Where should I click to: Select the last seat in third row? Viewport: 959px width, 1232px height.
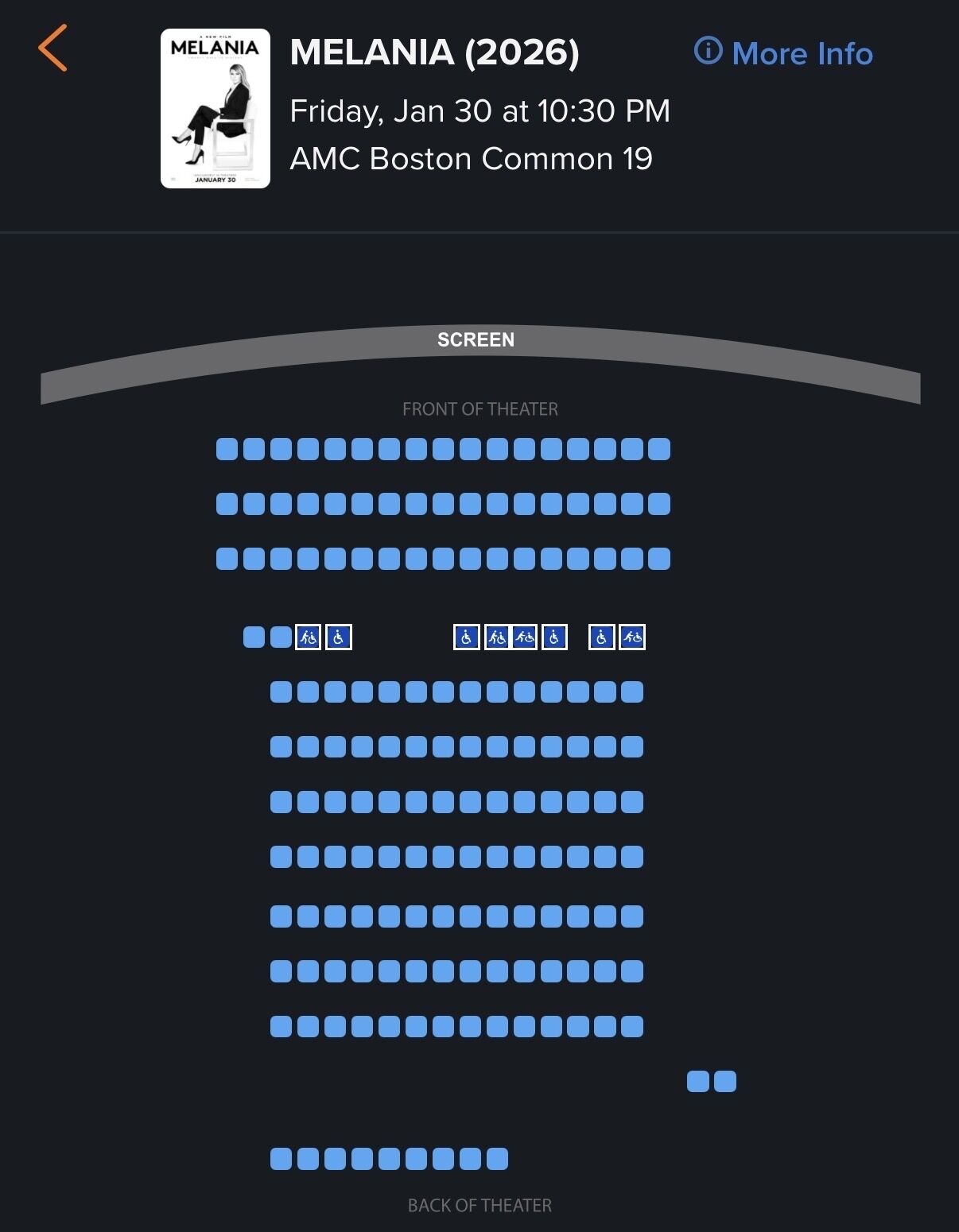tap(659, 559)
